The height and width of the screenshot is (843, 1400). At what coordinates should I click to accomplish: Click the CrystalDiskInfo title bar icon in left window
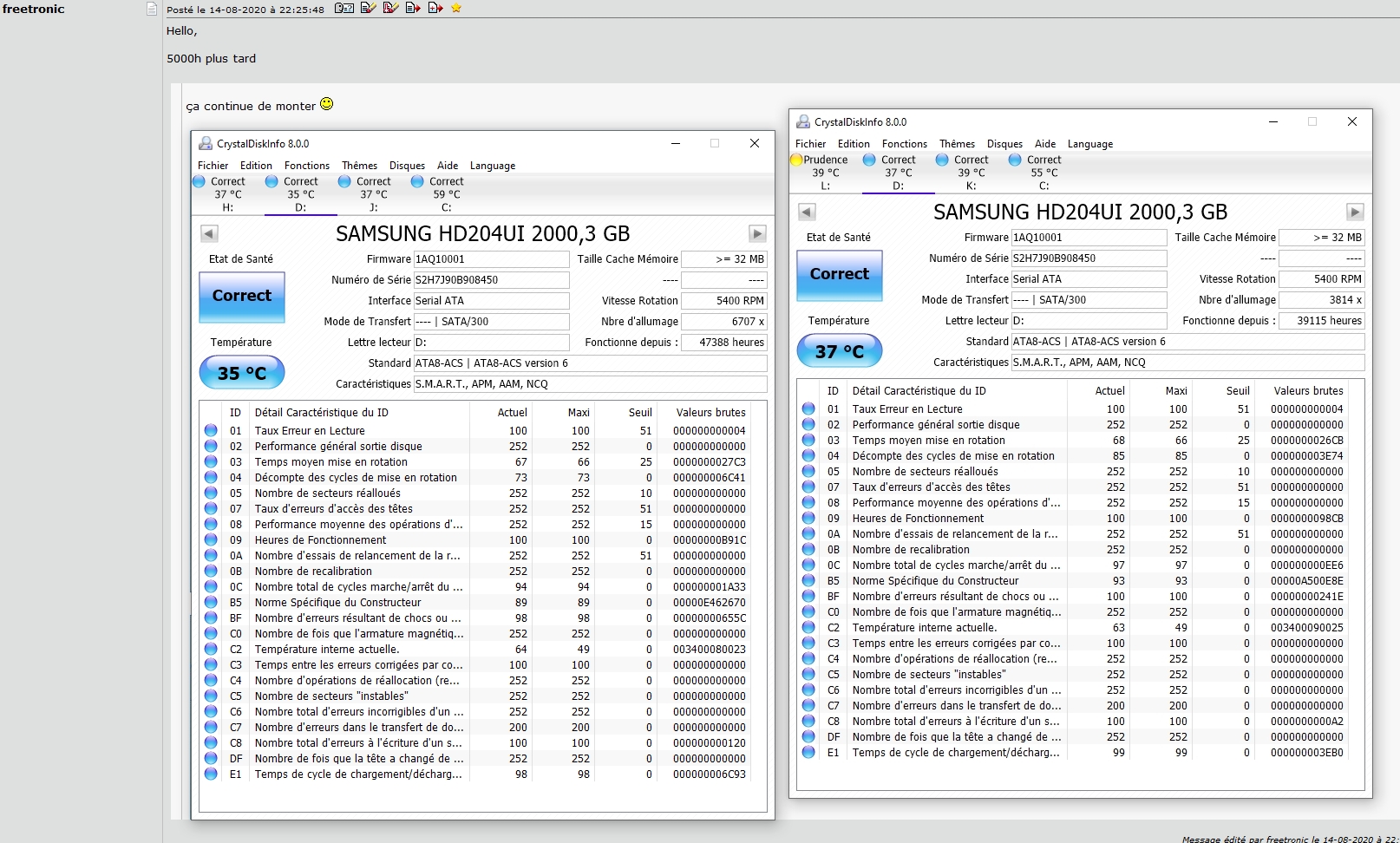click(x=206, y=143)
